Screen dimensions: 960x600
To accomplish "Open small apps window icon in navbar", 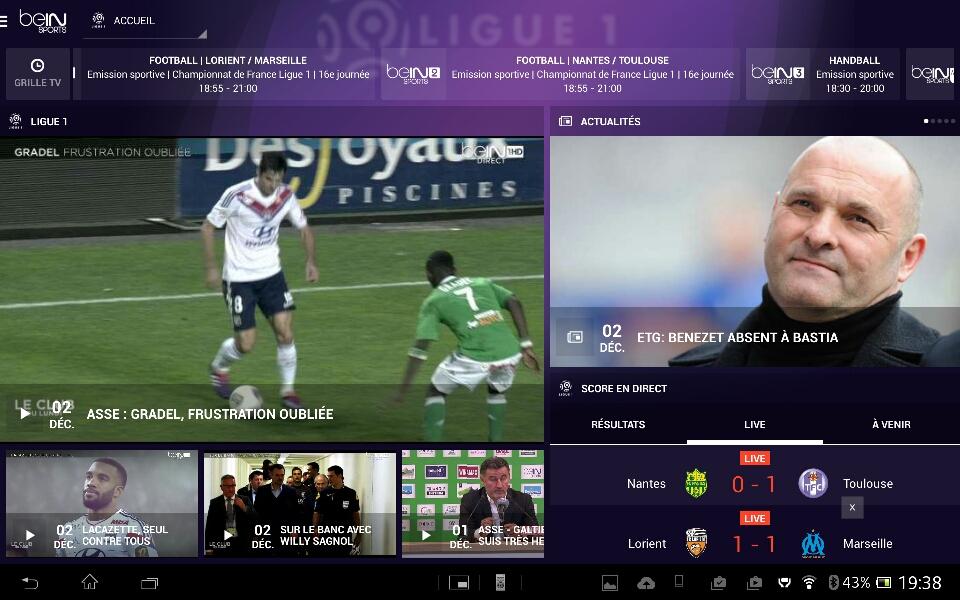I will pos(459,583).
